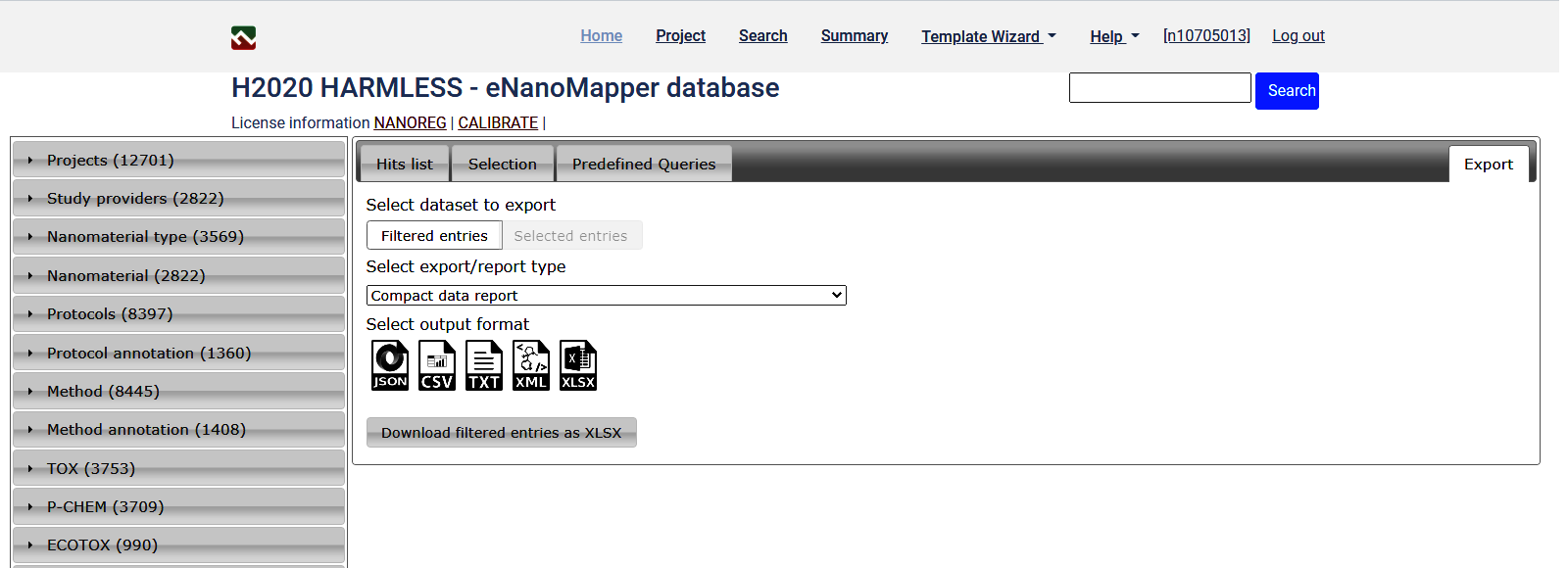Screen dimensions: 1568x568
Task: Switch to Hits list tab
Action: [x=404, y=164]
